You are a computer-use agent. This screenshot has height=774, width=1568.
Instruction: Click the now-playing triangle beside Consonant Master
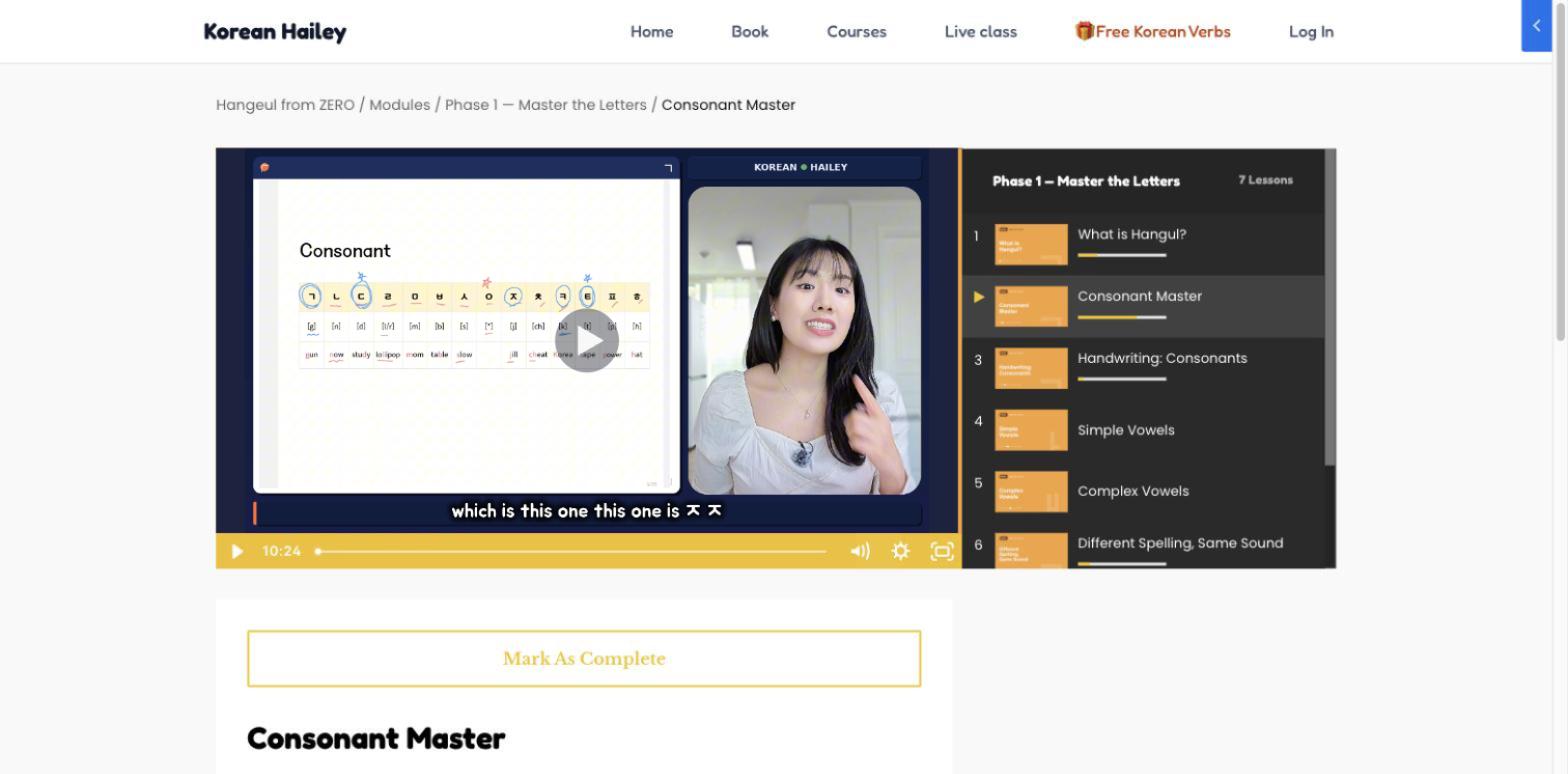[979, 297]
